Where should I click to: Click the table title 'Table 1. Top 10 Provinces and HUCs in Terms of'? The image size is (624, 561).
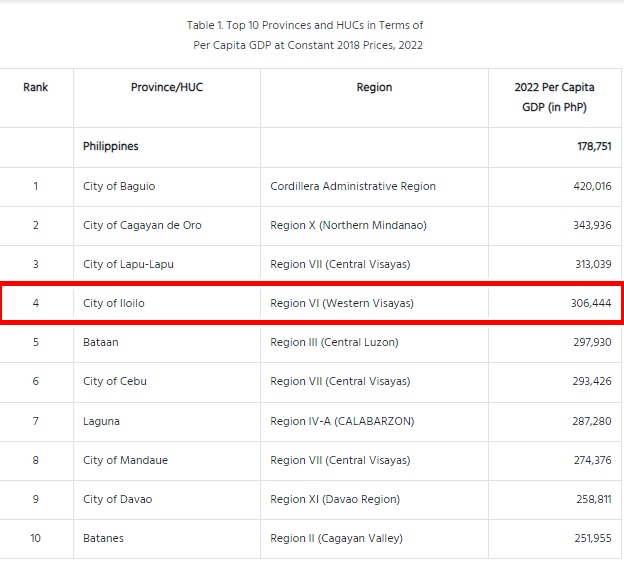coord(305,25)
